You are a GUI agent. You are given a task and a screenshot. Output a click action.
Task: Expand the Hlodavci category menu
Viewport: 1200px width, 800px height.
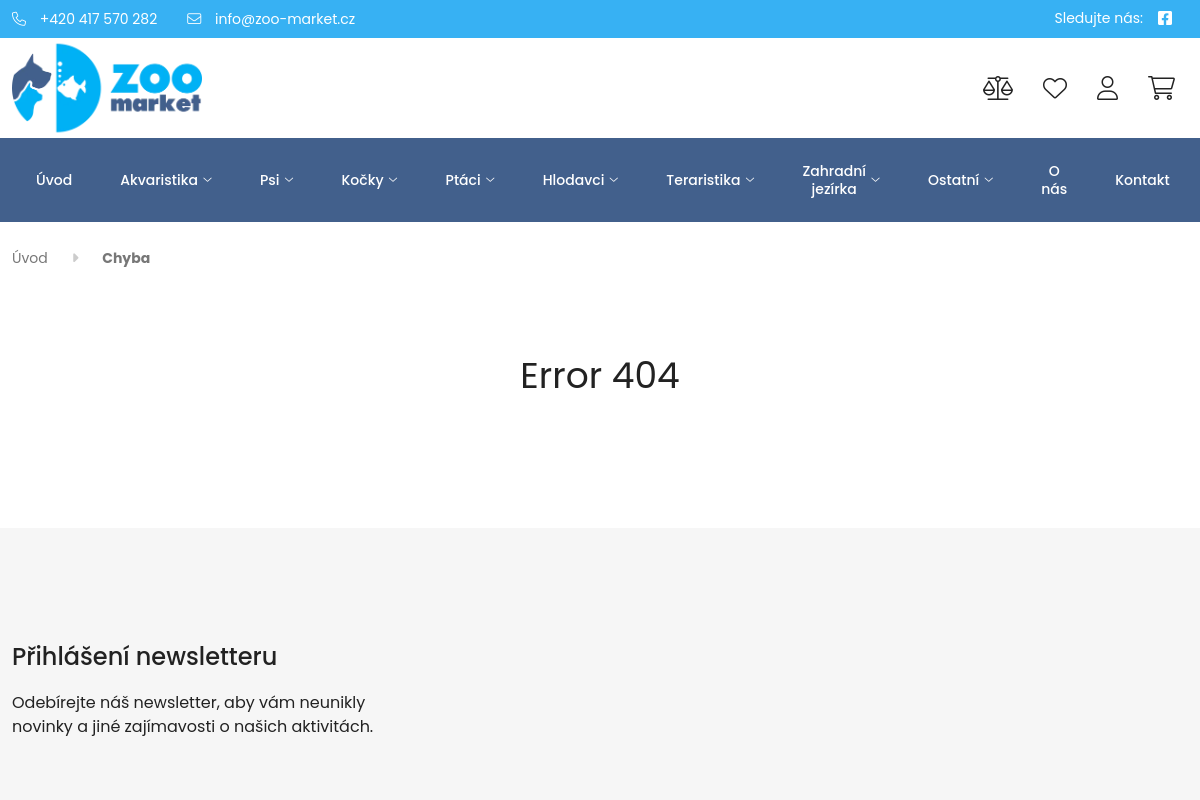tap(580, 180)
